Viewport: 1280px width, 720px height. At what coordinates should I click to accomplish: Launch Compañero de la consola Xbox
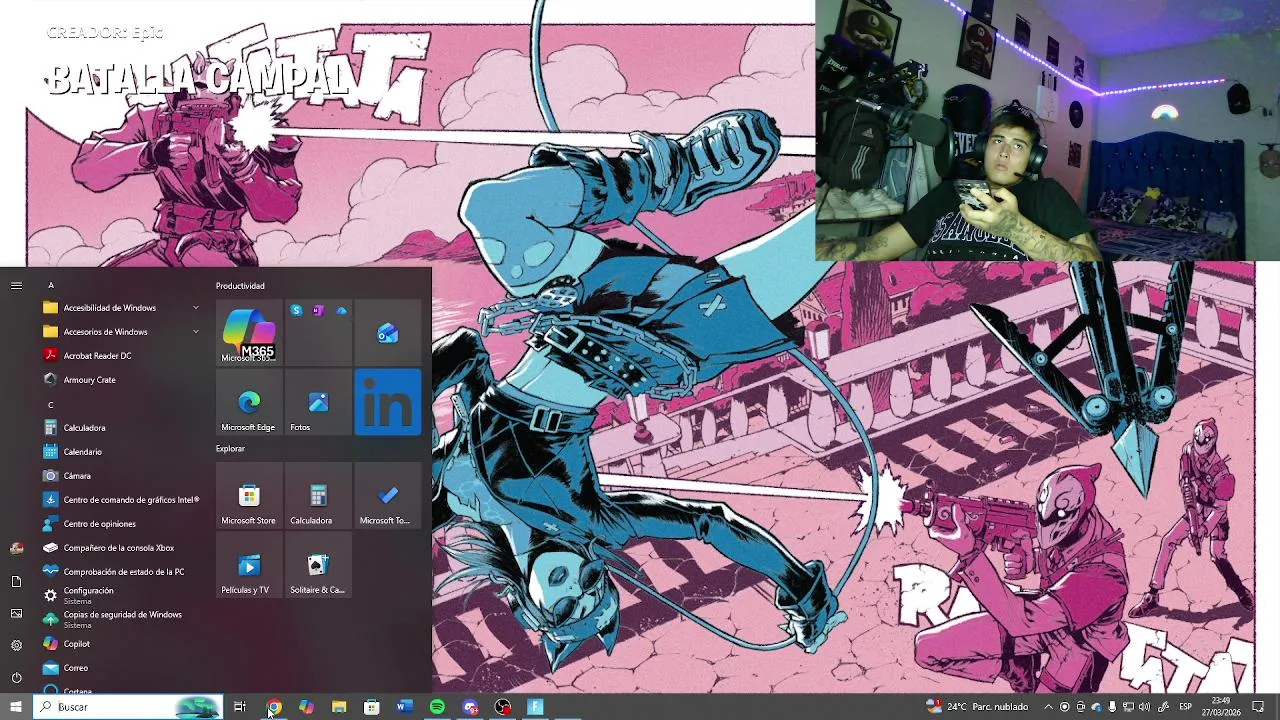pyautogui.click(x=120, y=547)
